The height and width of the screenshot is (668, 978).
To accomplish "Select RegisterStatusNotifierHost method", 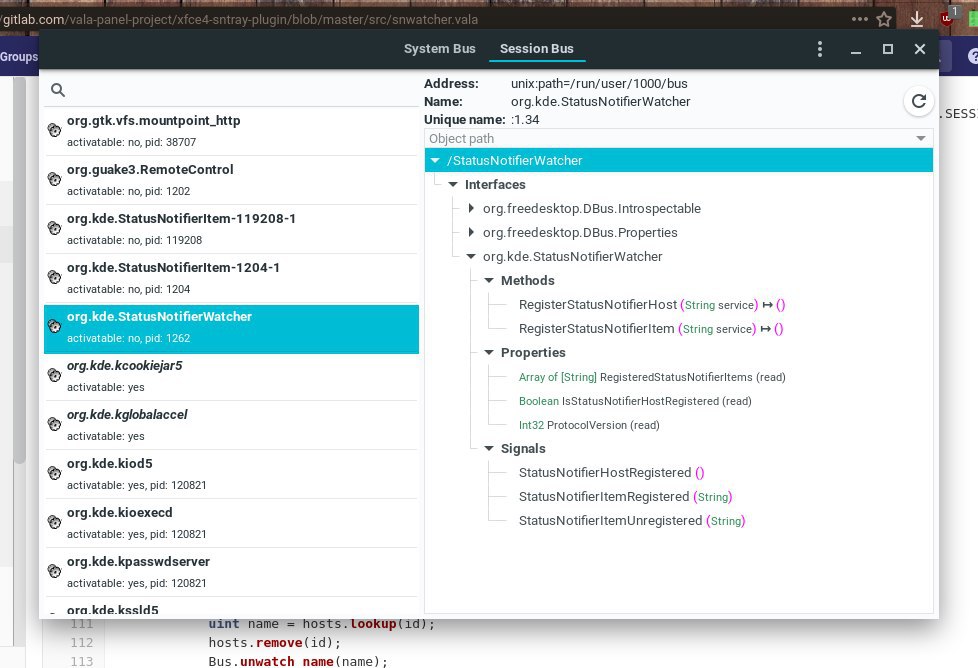I will [x=652, y=305].
